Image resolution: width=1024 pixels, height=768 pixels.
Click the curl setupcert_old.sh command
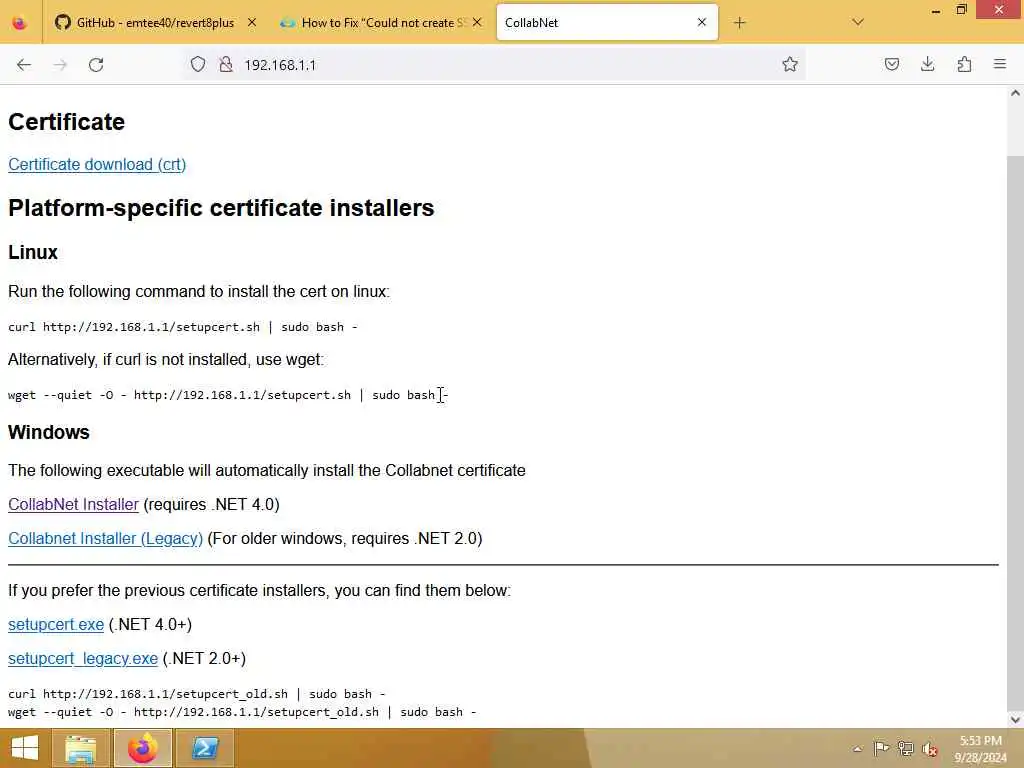197,694
